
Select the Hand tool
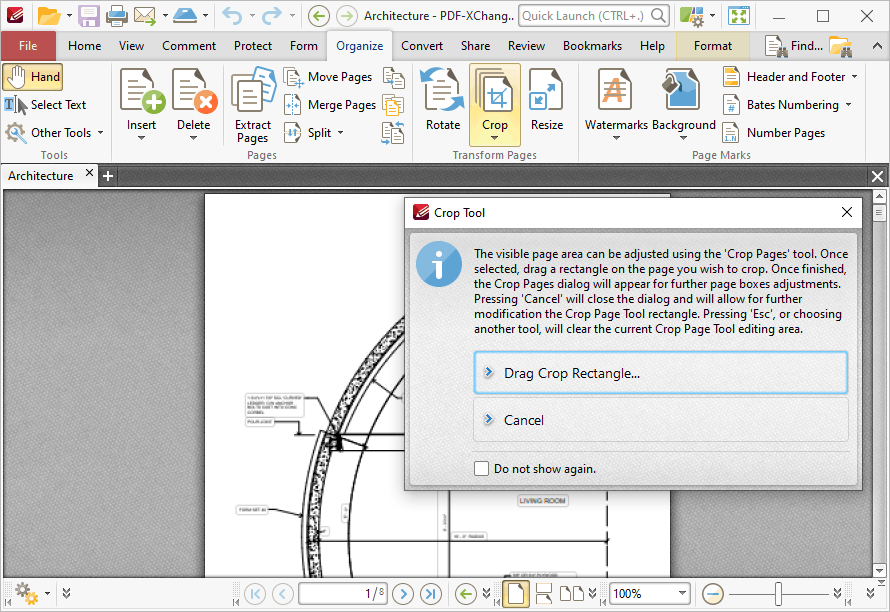point(33,77)
